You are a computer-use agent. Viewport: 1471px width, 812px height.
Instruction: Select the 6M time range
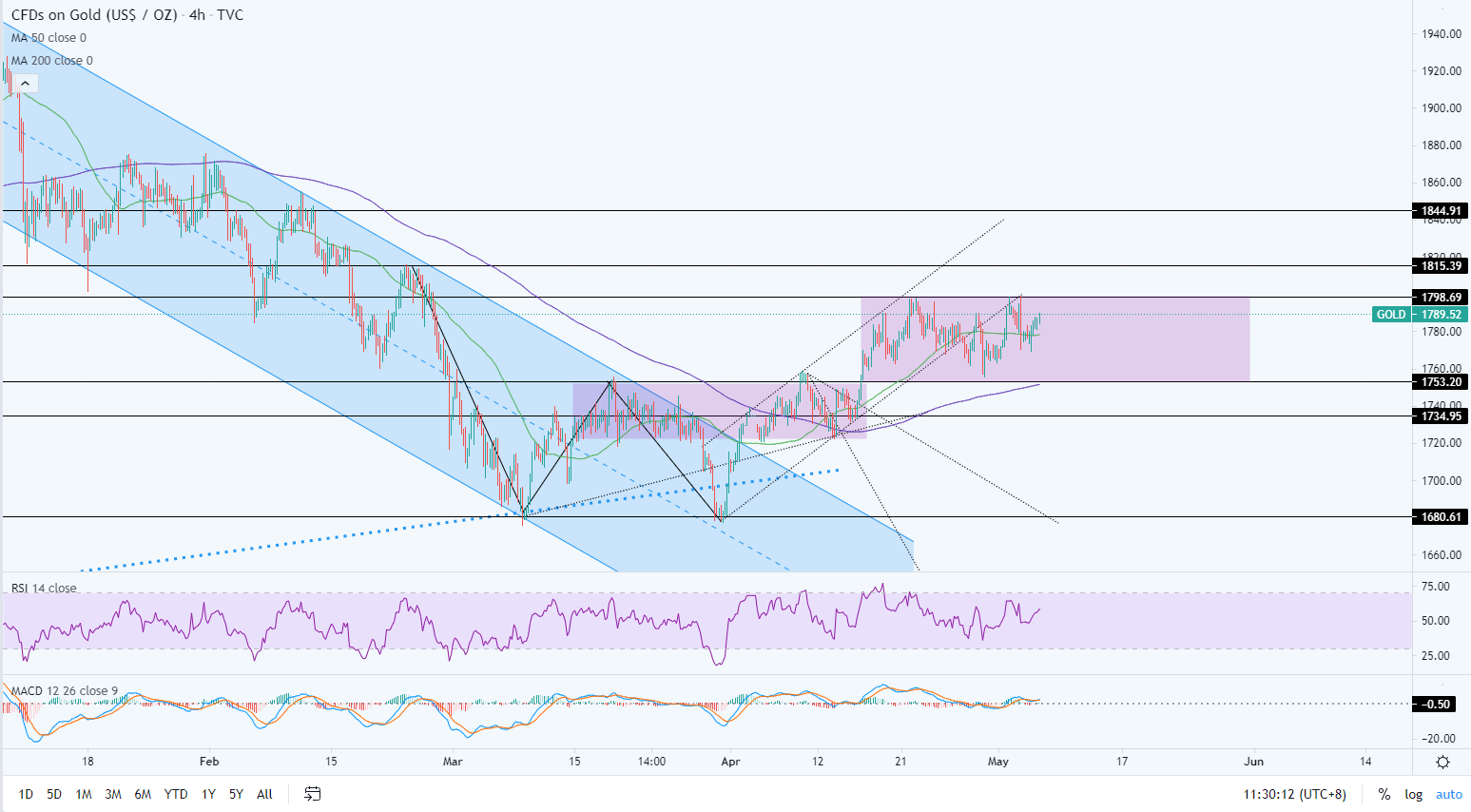click(143, 794)
